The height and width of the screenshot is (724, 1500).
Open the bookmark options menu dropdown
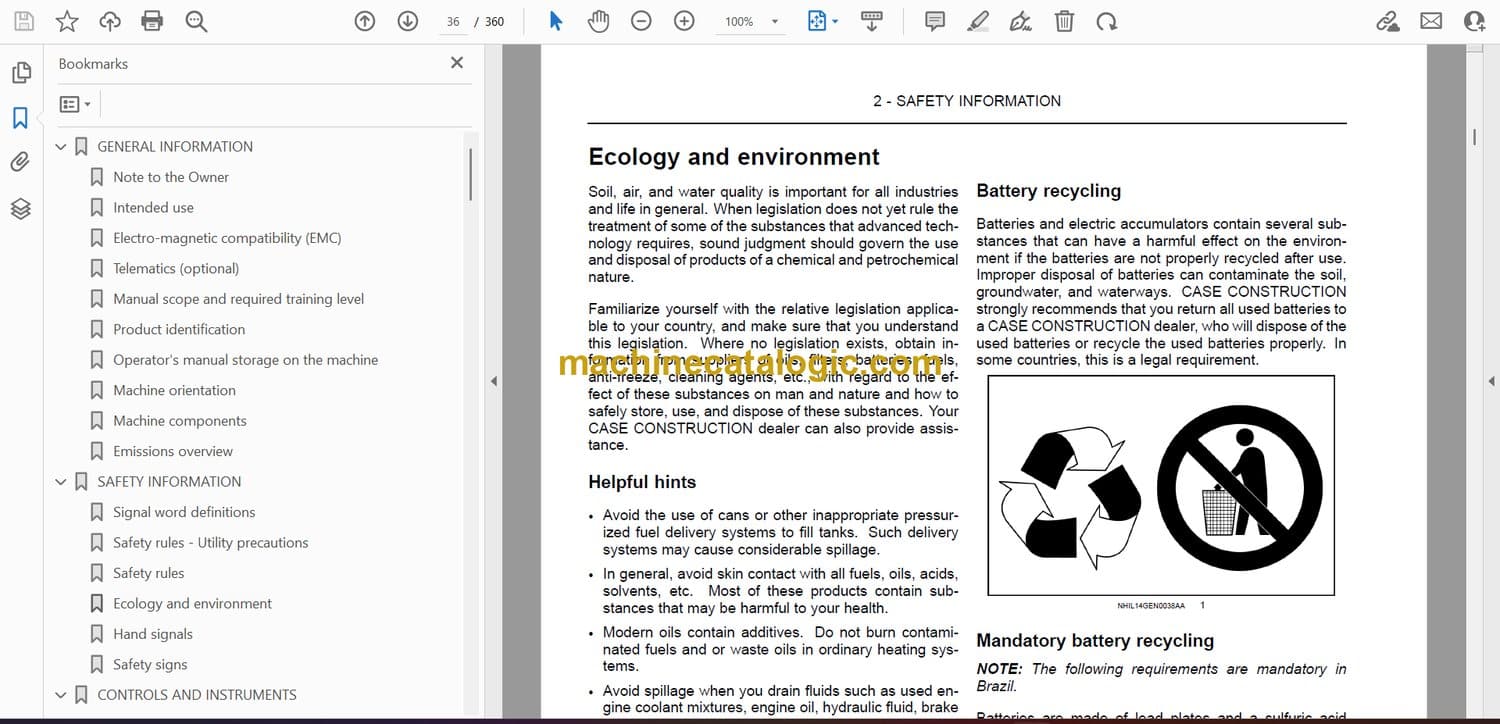point(75,104)
